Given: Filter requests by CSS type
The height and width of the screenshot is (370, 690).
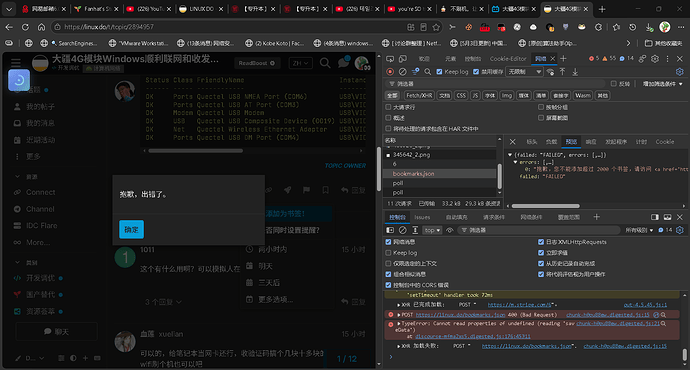Looking at the screenshot, I should coord(461,95).
